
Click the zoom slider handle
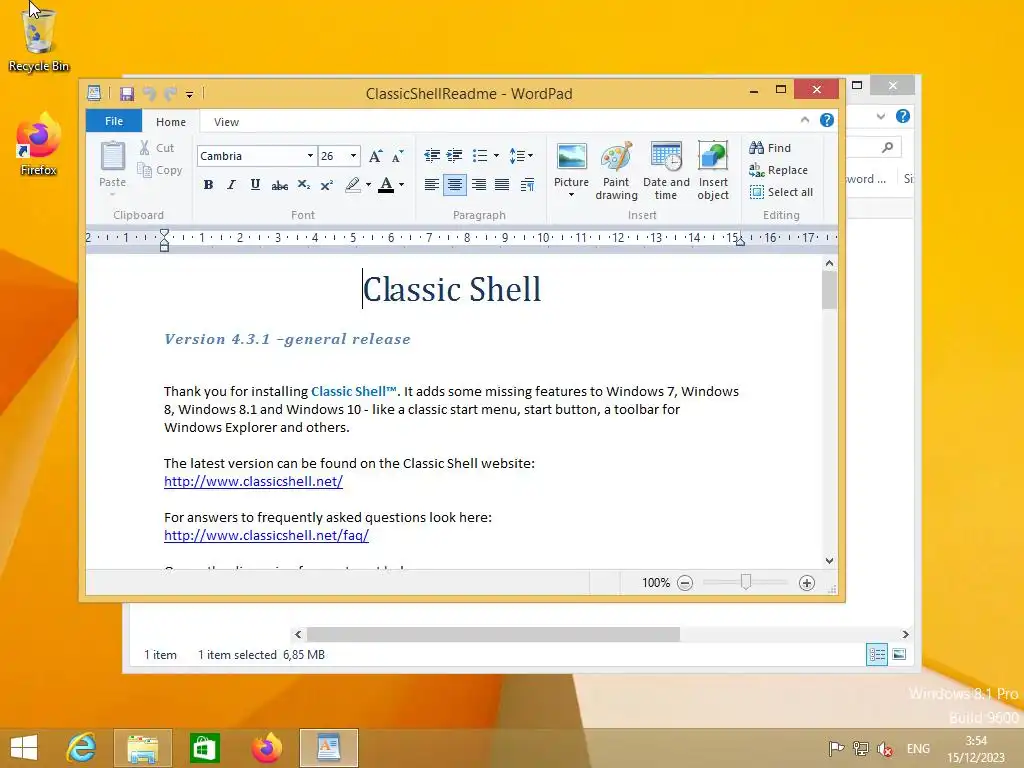(746, 581)
